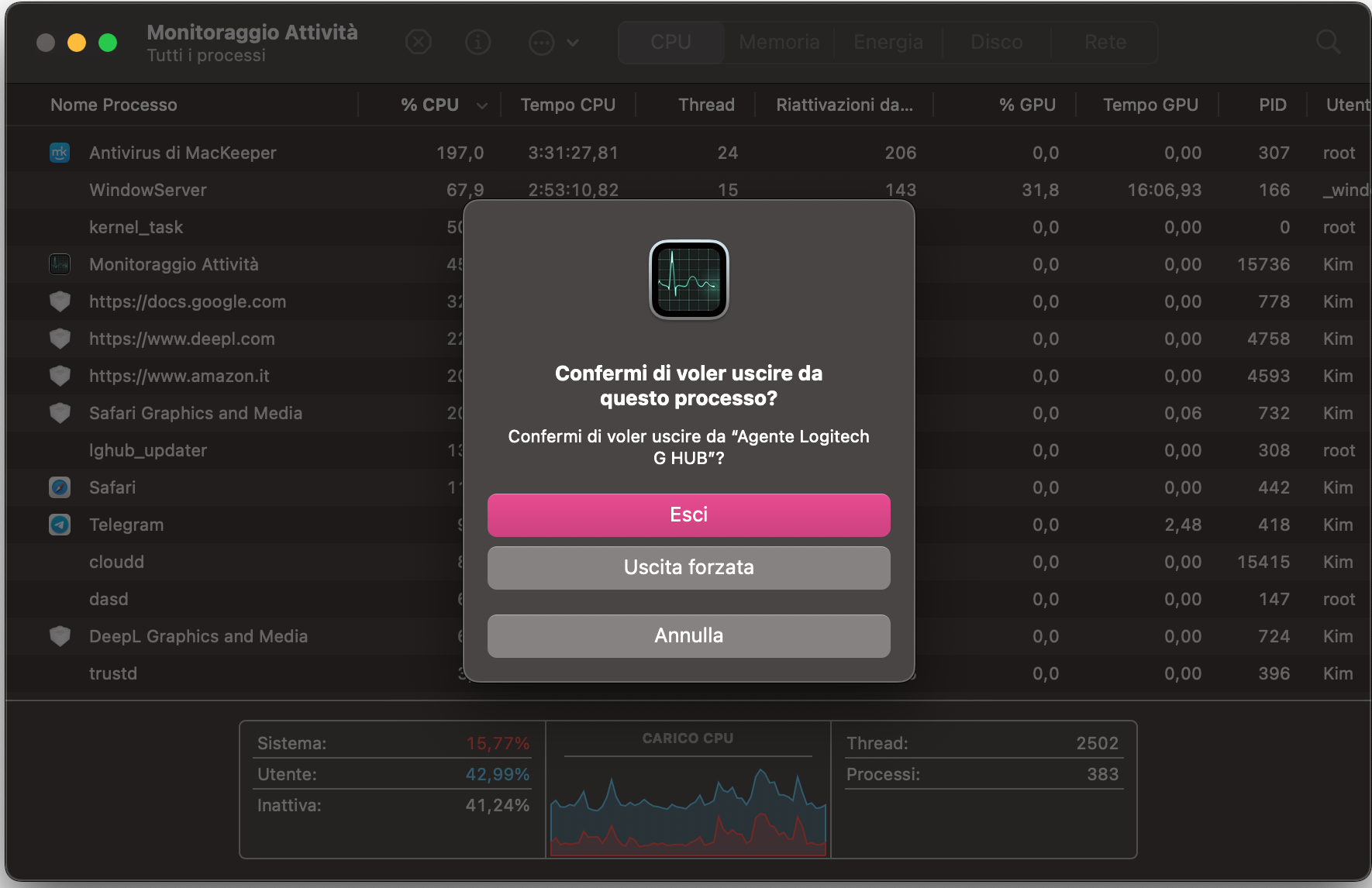1372x888 pixels.
Task: Click the stop process toolbar icon
Action: pos(419,42)
